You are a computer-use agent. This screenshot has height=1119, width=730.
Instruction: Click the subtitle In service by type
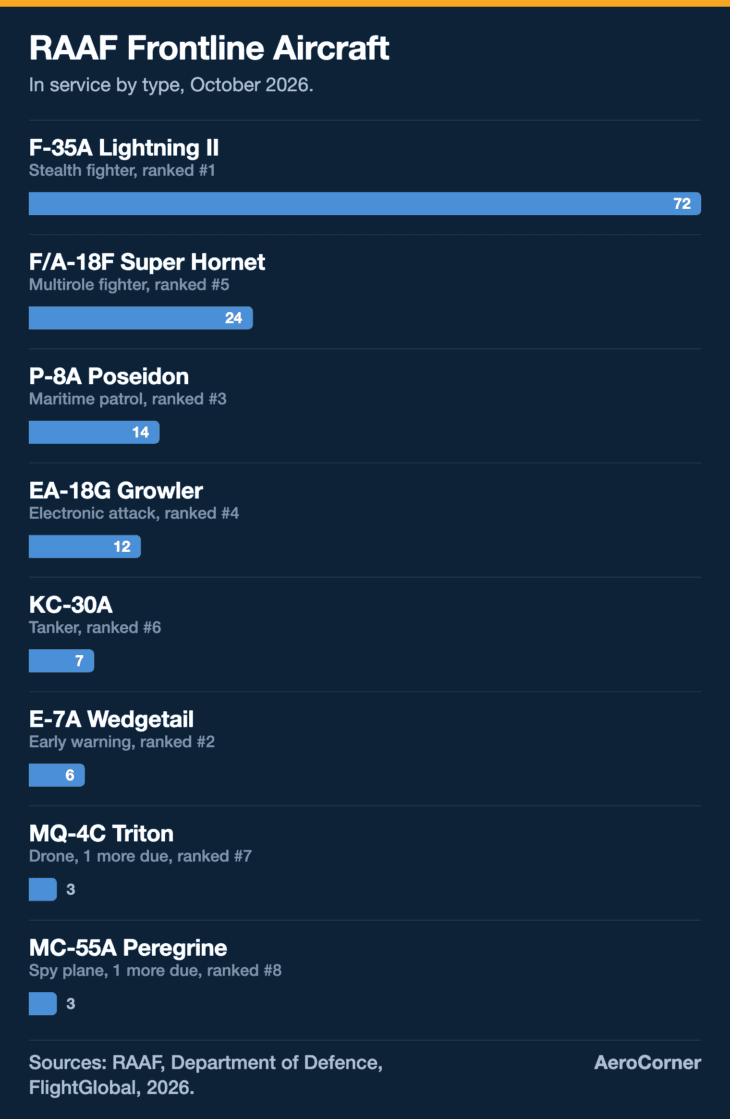click(171, 84)
